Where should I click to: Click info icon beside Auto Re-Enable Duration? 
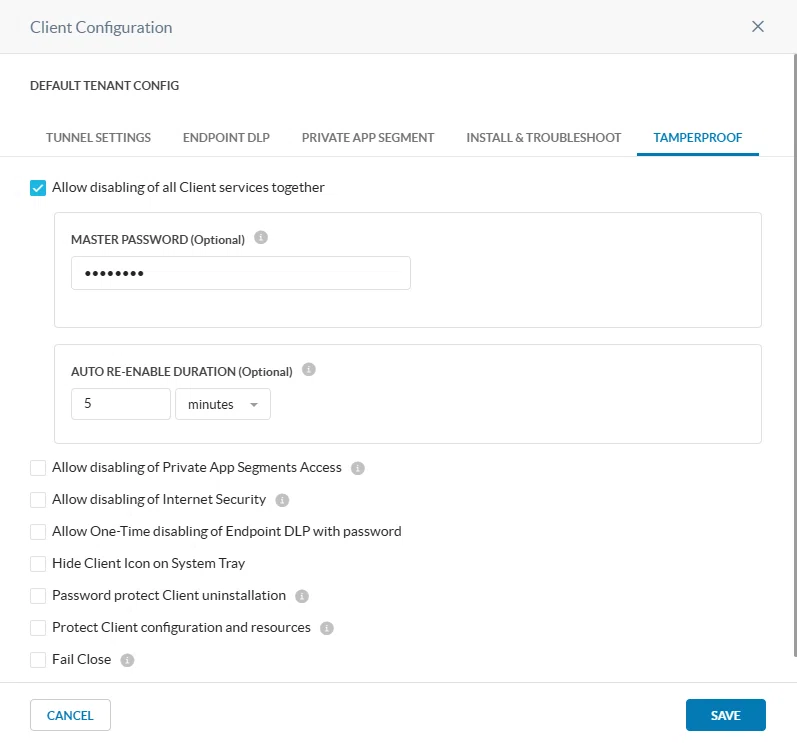click(x=309, y=369)
